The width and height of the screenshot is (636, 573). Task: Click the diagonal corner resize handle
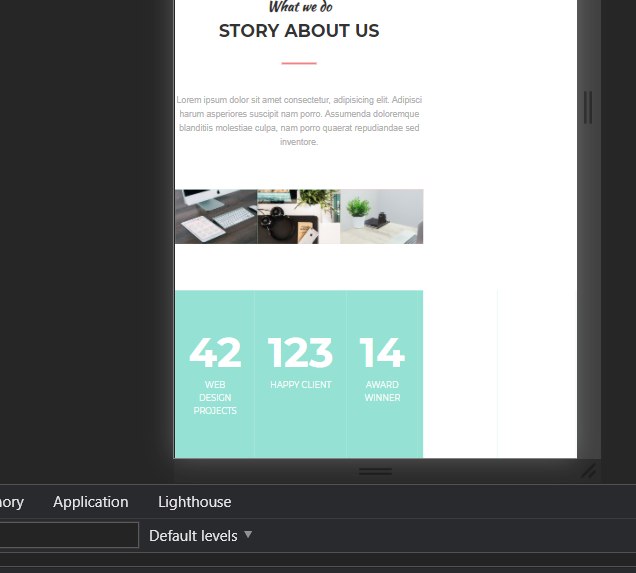pos(588,471)
